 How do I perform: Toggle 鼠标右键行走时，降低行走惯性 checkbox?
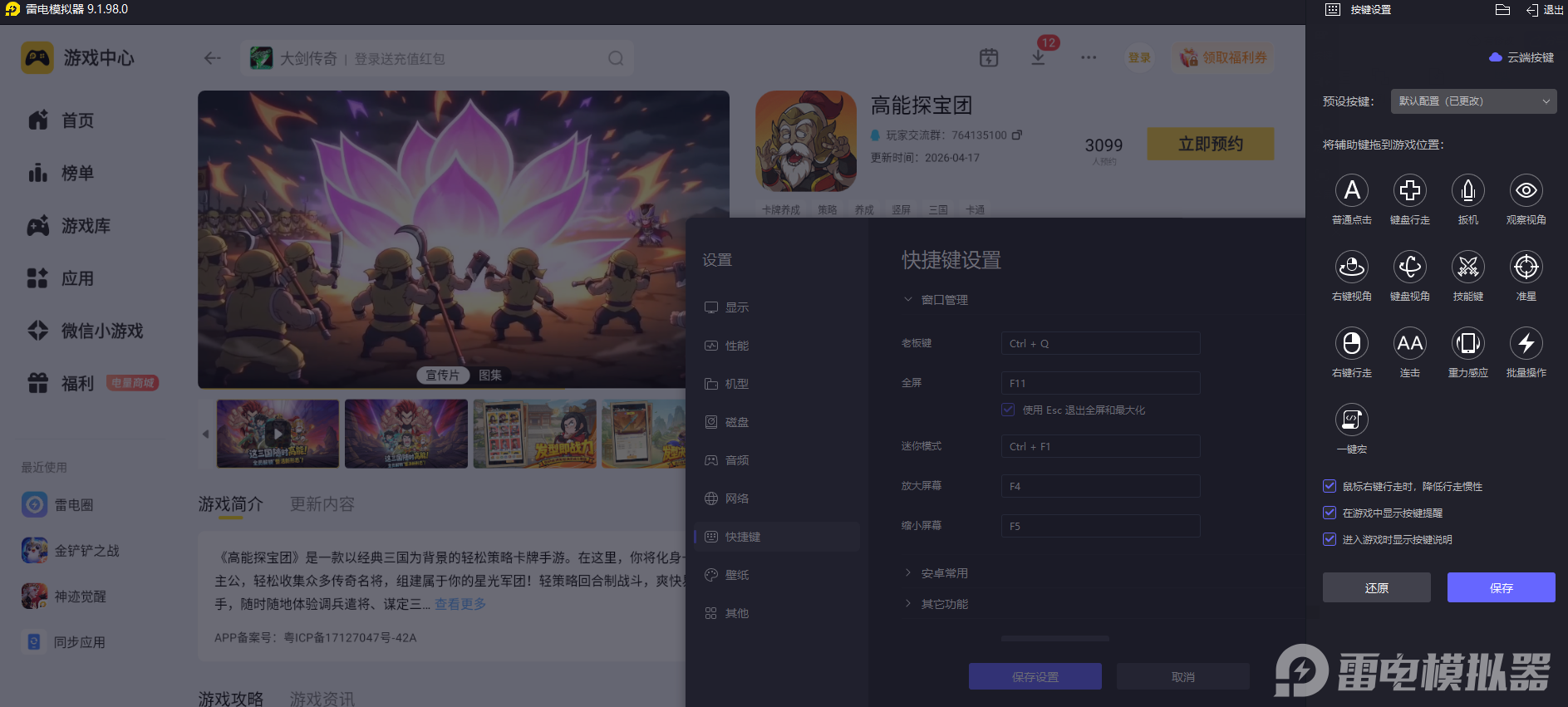pyautogui.click(x=1330, y=486)
